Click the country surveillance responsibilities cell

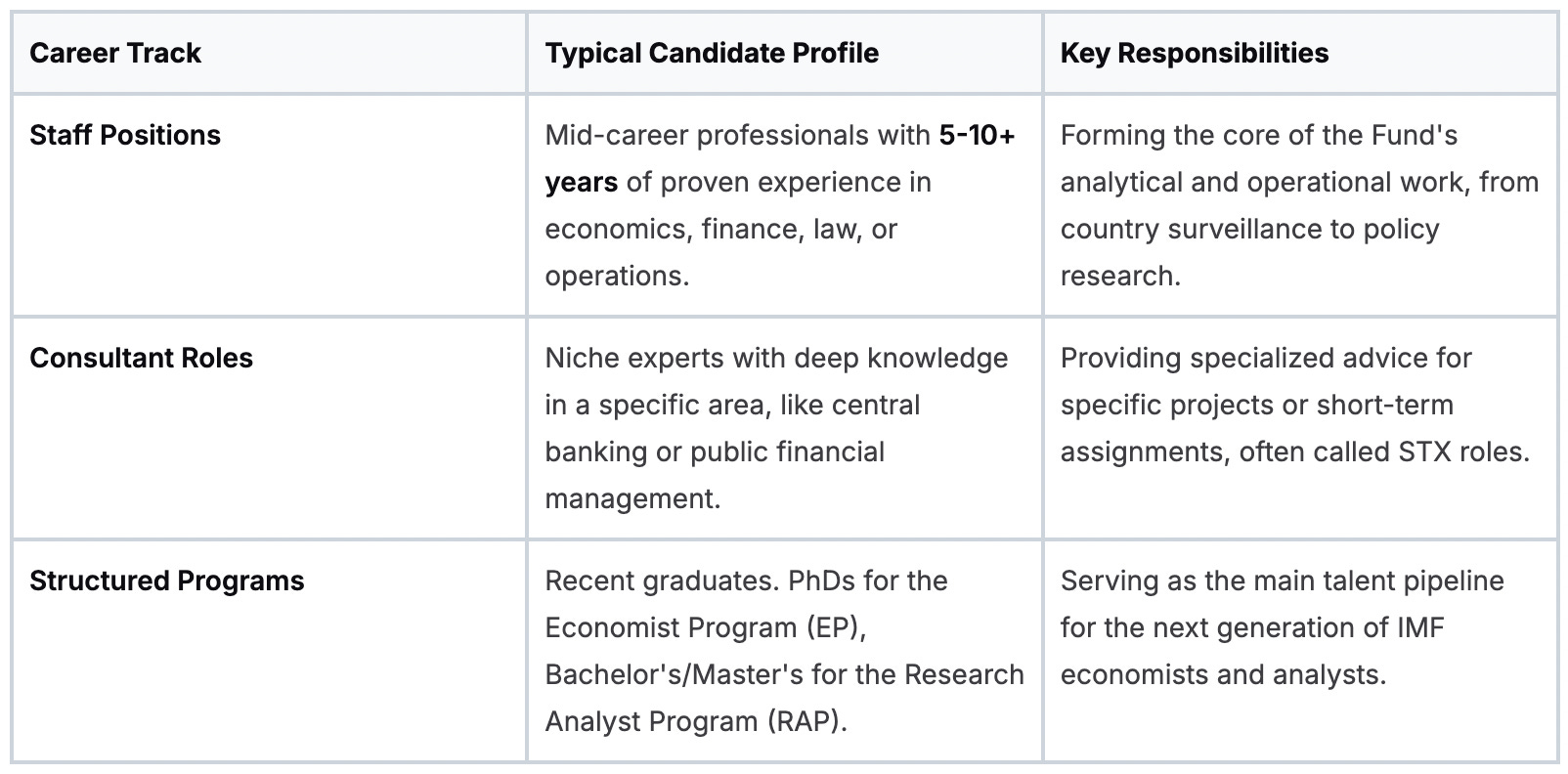(1300, 205)
